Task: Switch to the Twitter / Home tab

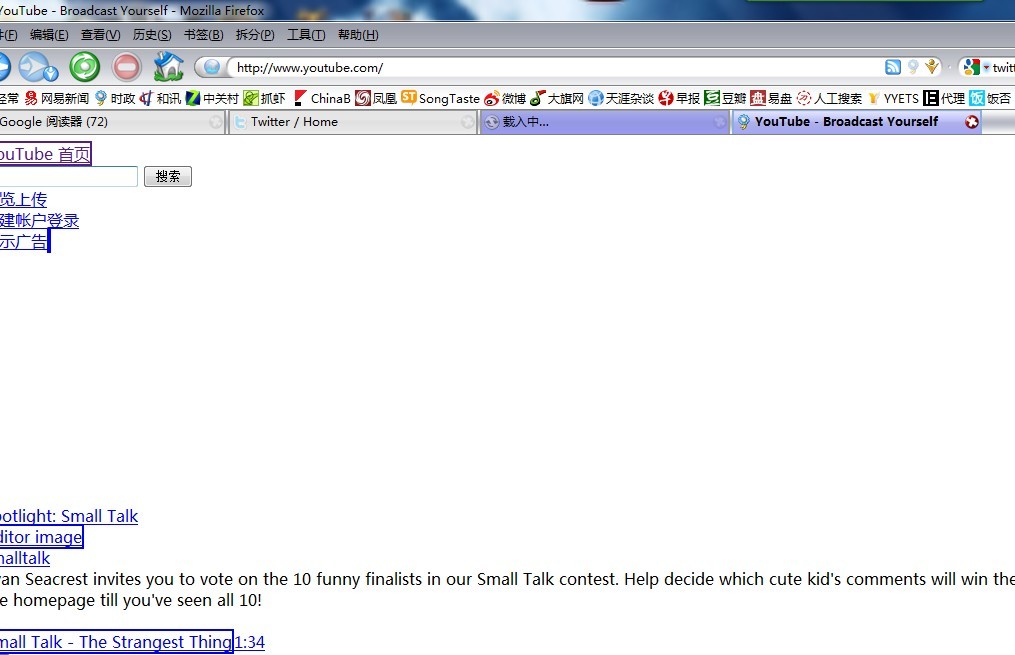Action: point(353,122)
